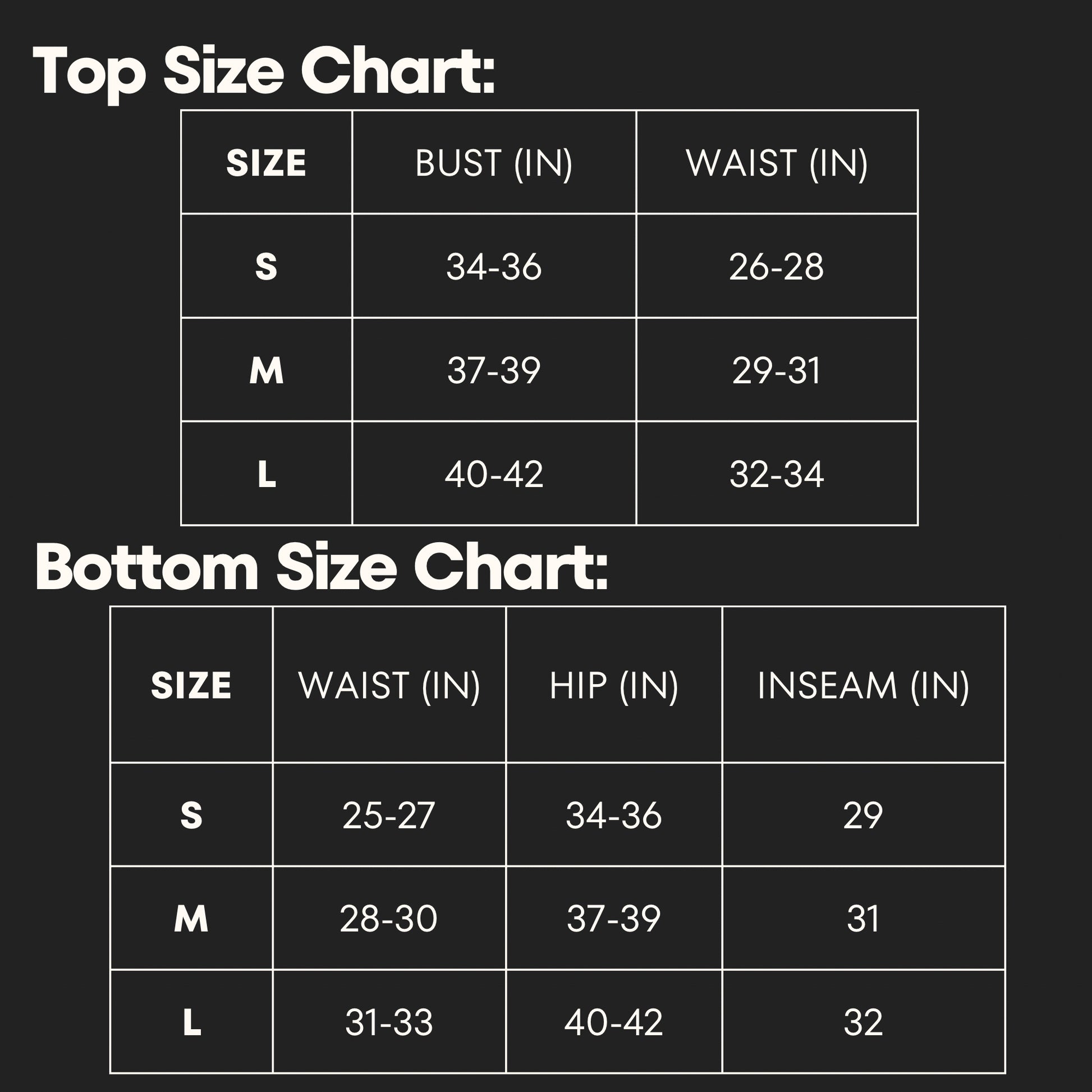
Task: Select top waist value 29-31
Action: tap(777, 370)
